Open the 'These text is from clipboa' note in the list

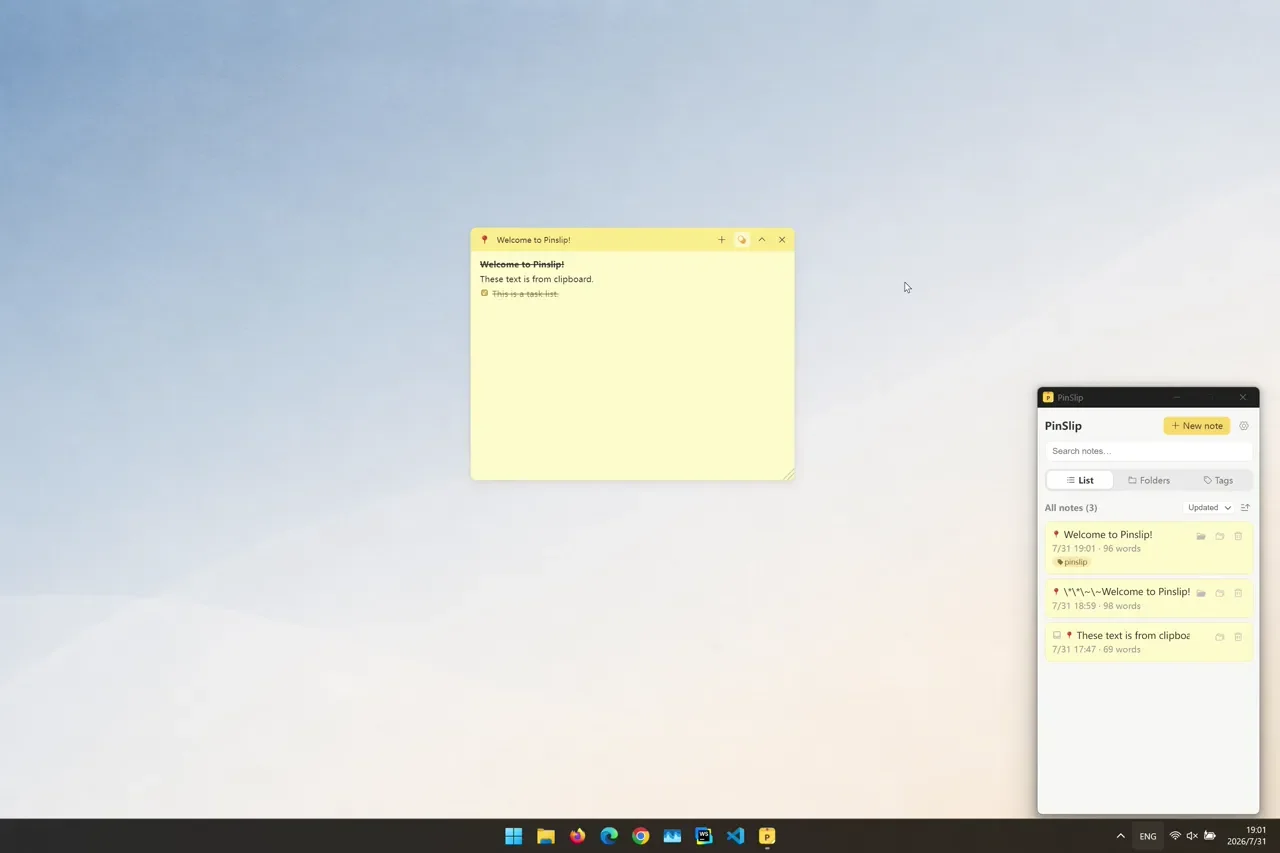pos(1148,642)
